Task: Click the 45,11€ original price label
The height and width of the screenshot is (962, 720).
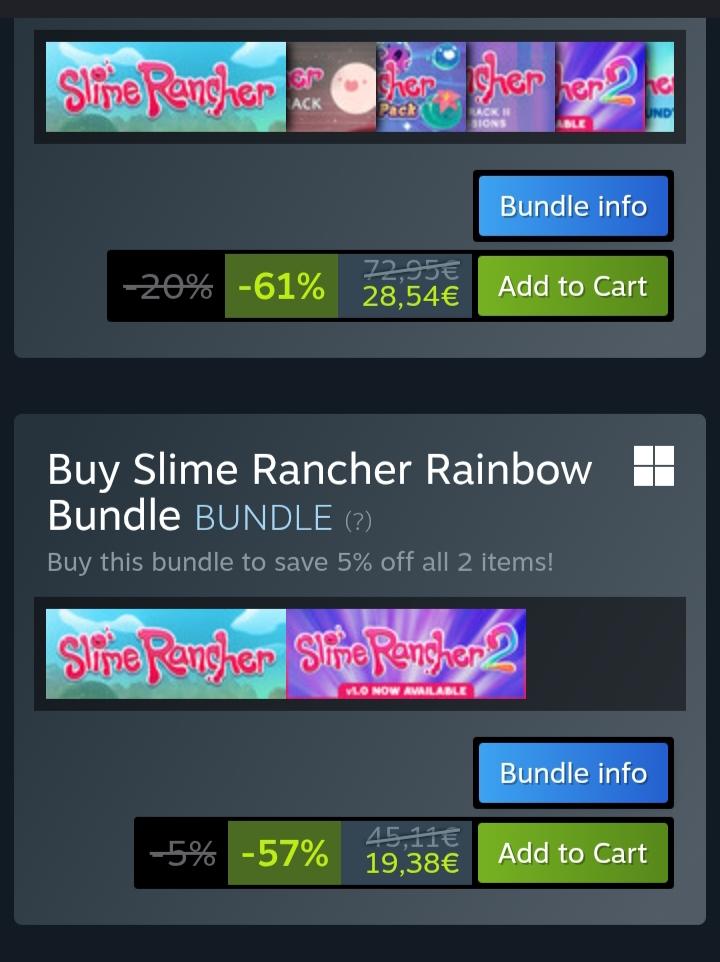Action: click(x=412, y=836)
